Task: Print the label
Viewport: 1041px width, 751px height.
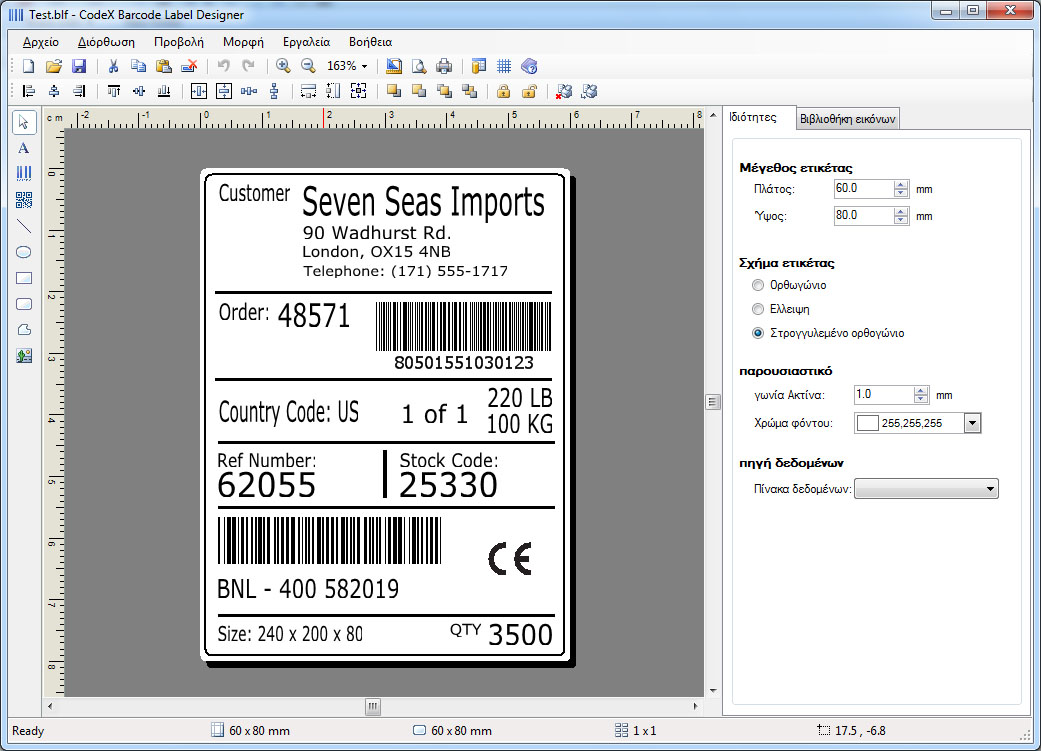Action: click(x=444, y=66)
